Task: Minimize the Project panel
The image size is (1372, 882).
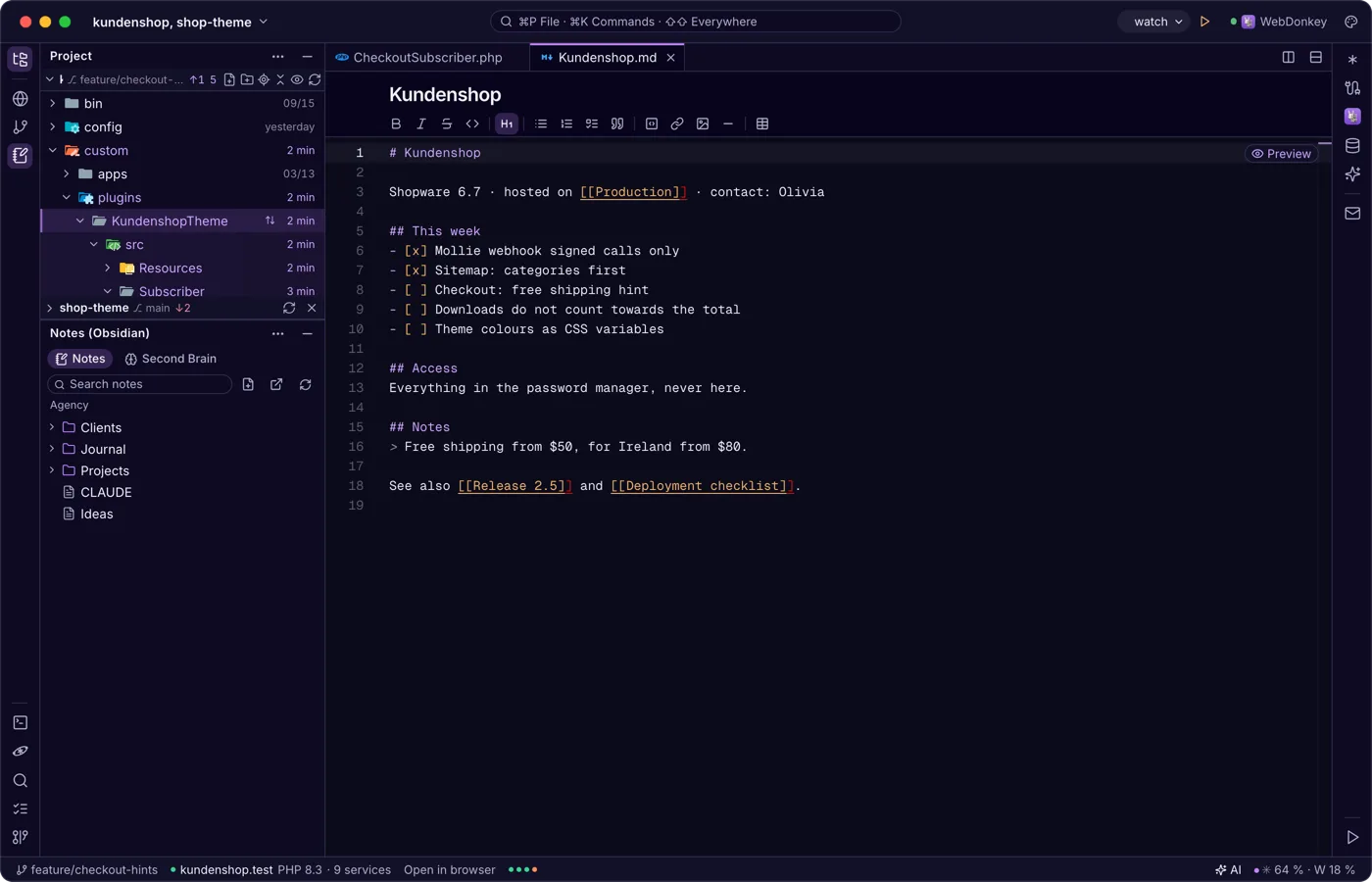Action: [x=307, y=57]
